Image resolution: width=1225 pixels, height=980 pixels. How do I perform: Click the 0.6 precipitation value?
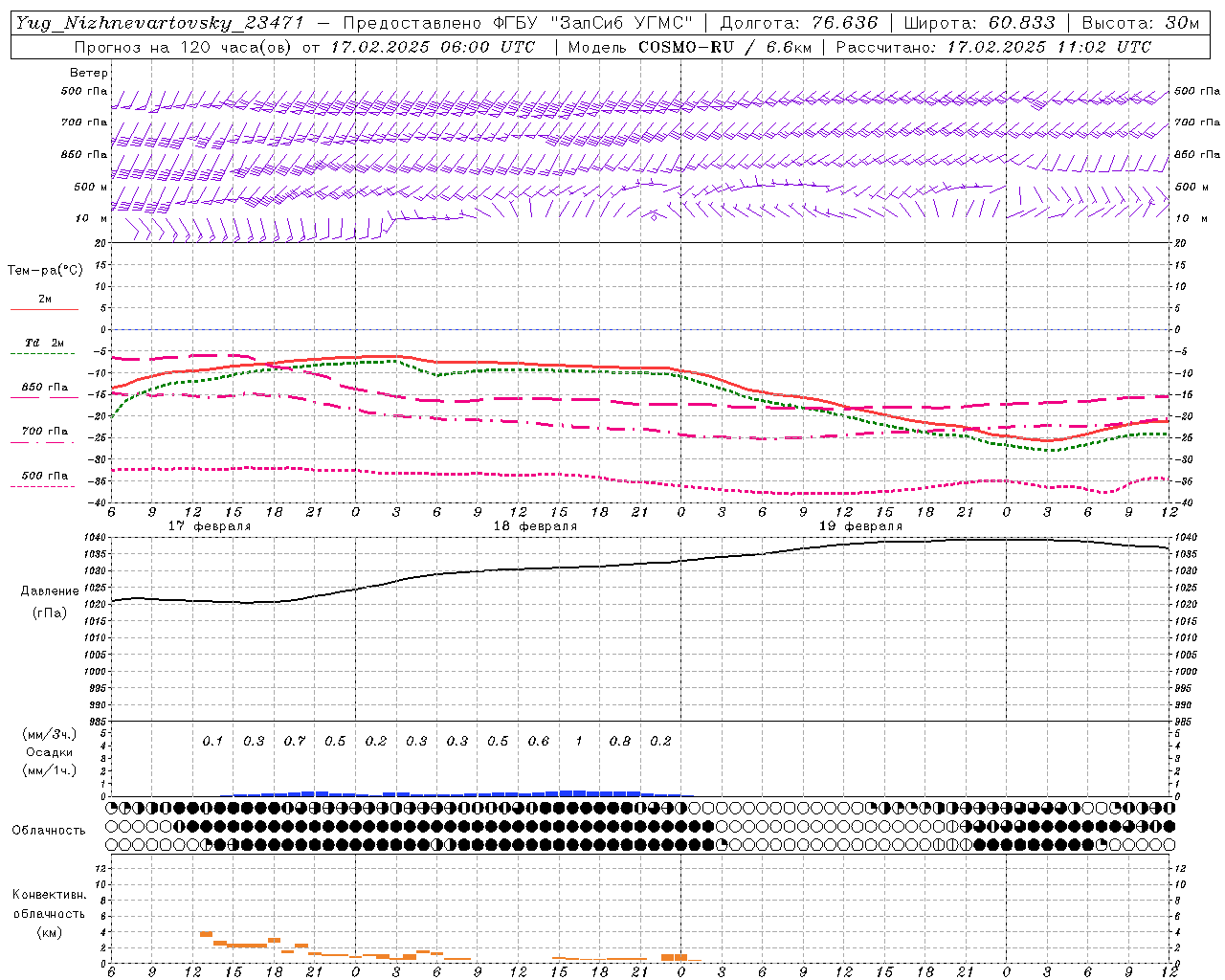[538, 741]
